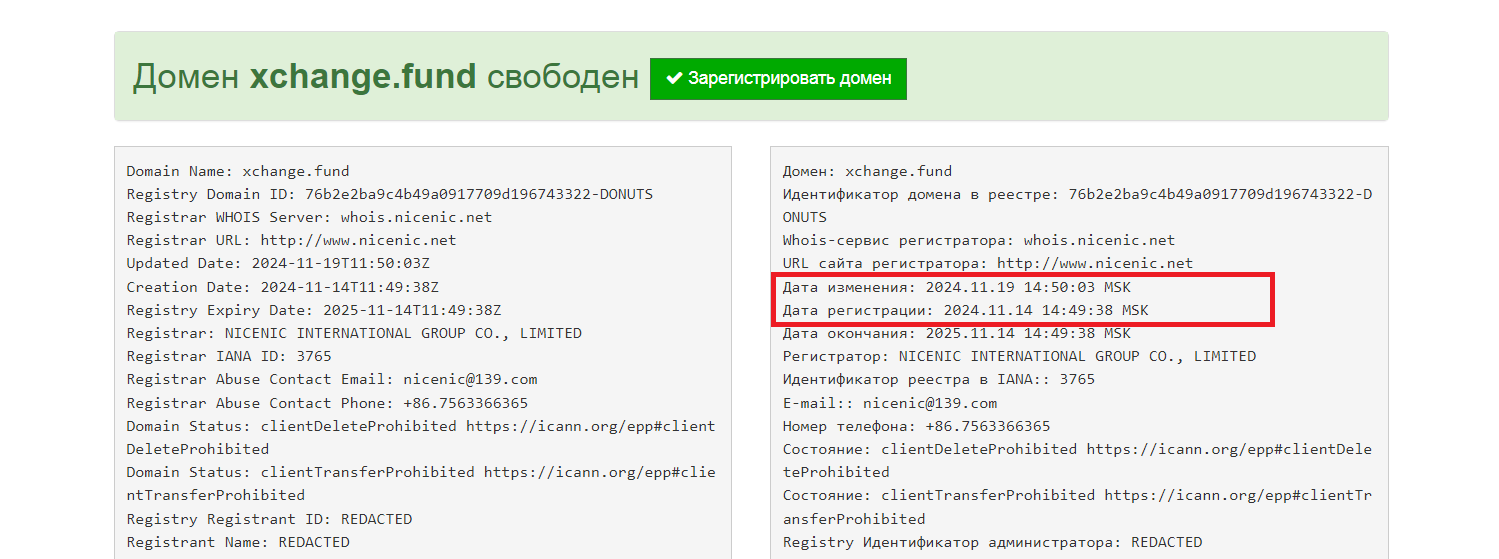The image size is (1499, 559).
Task: Select the line 'Registry Registrant ID: REDACTED'
Action: 269,519
